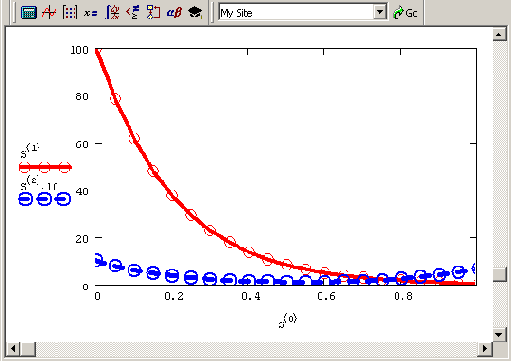Select the blue S legend trace

[45, 199]
